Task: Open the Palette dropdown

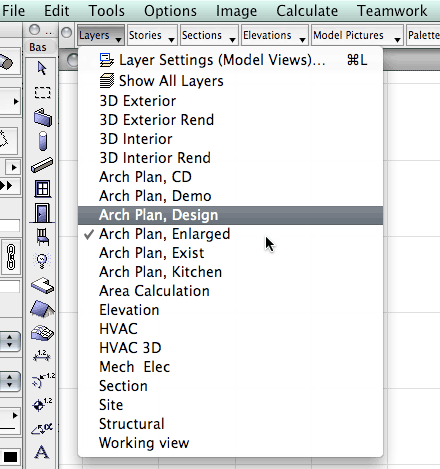Action: point(423,35)
